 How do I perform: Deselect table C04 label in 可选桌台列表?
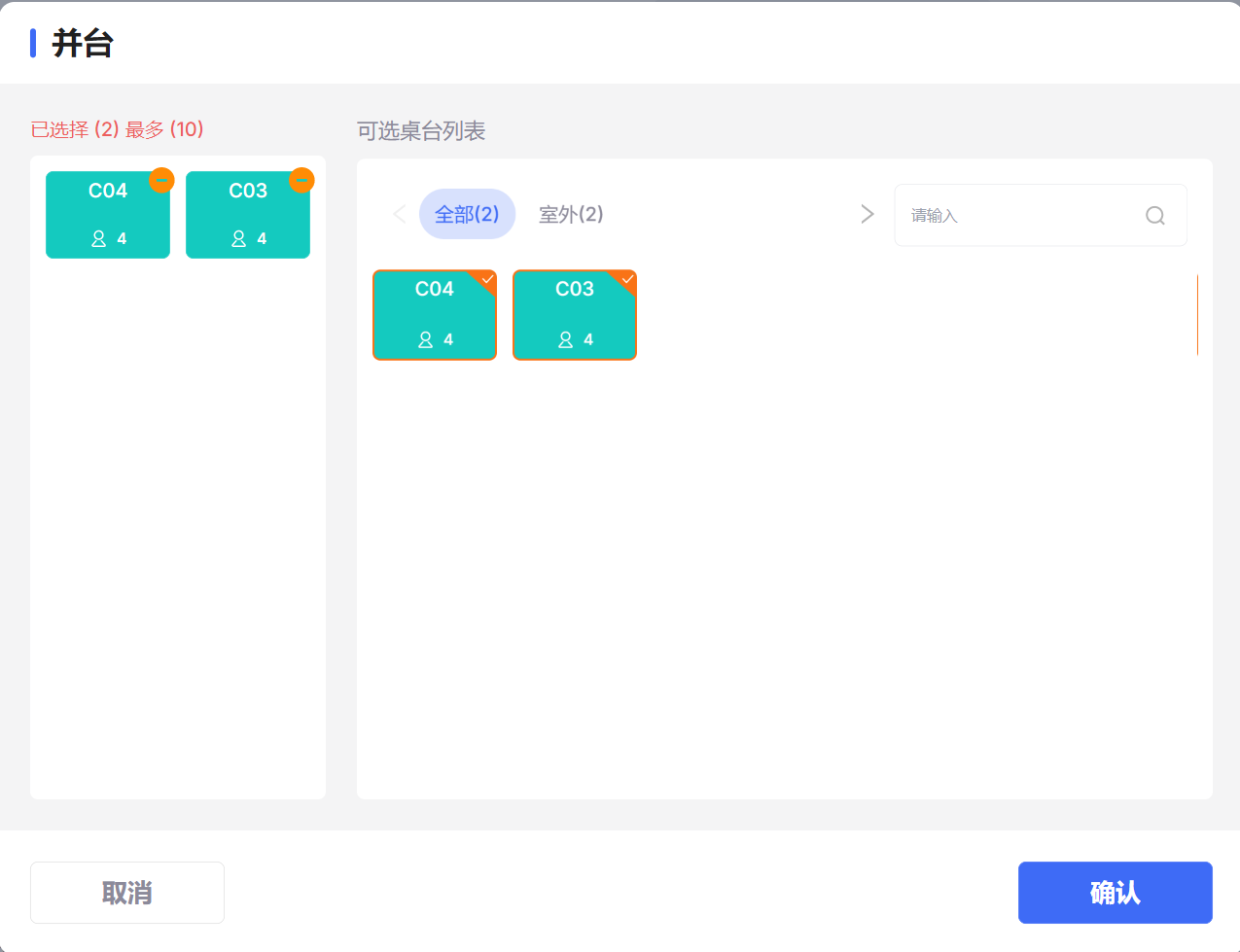pyautogui.click(x=435, y=289)
